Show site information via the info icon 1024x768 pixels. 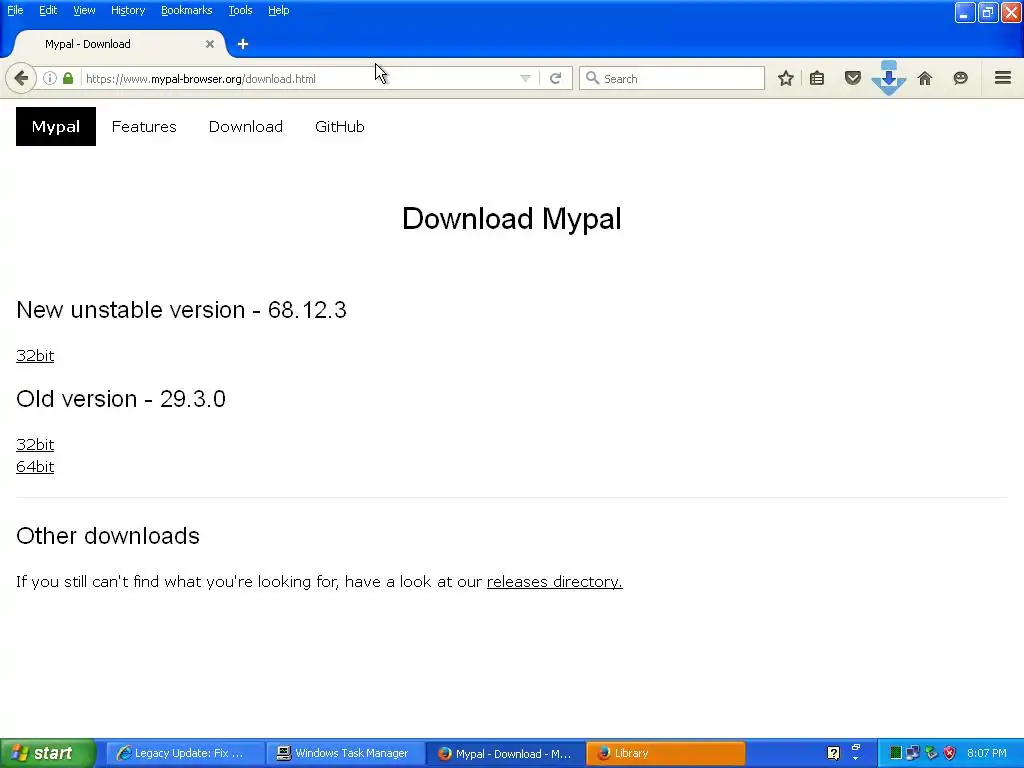[50, 78]
